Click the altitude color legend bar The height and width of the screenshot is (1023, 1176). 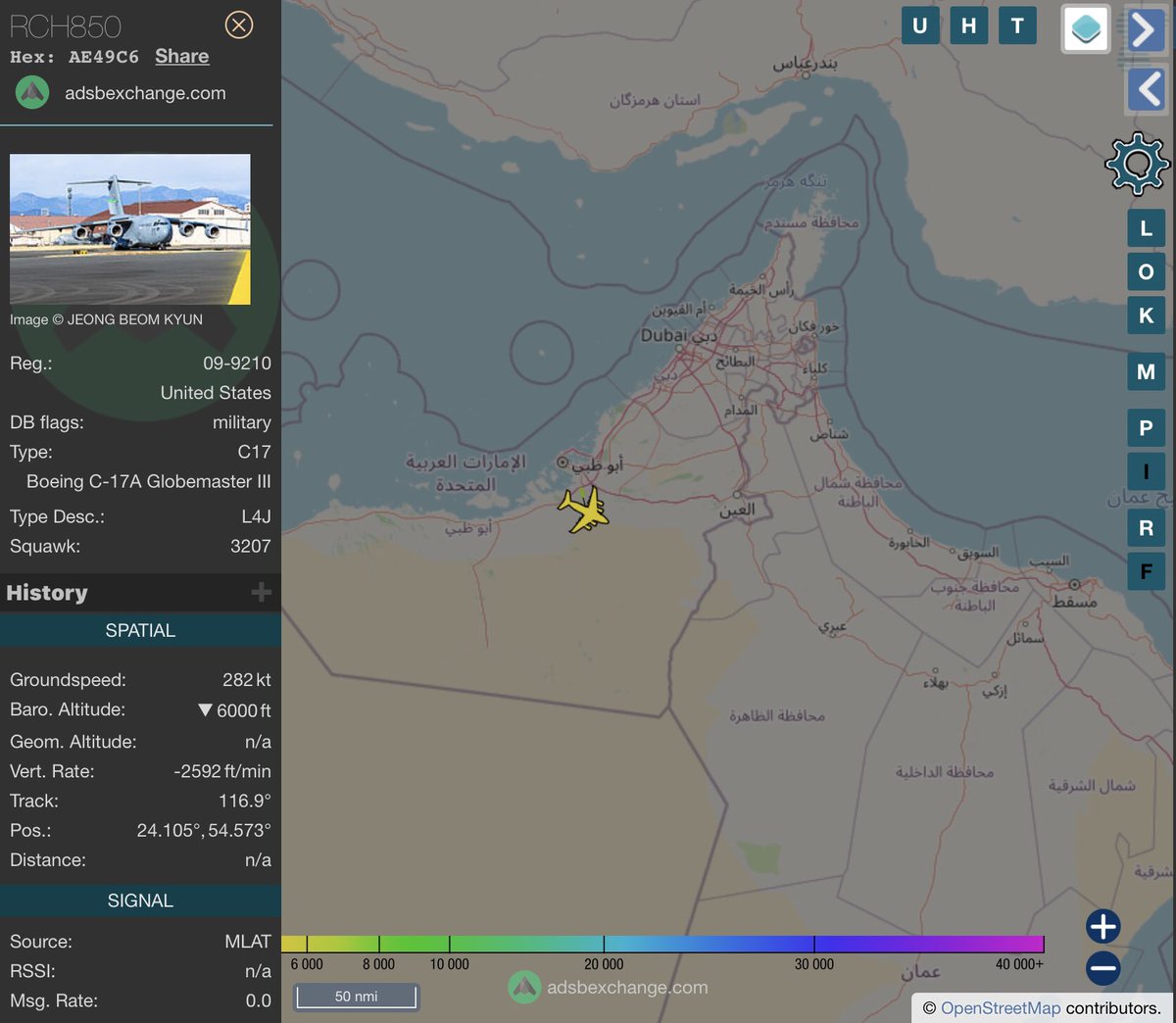662,944
